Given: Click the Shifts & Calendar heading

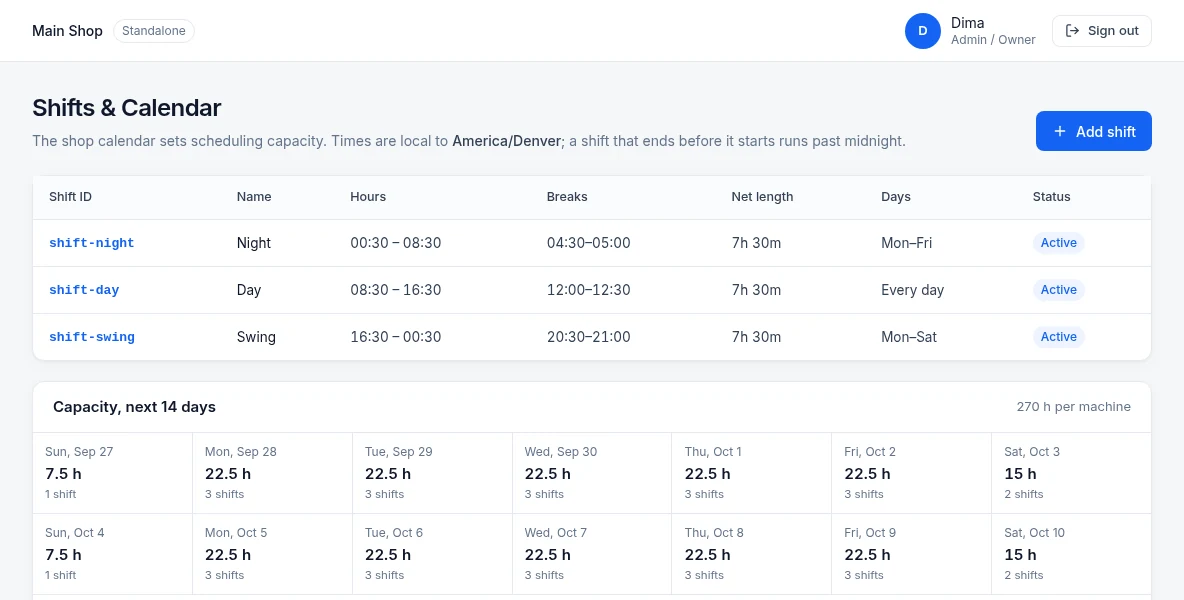Looking at the screenshot, I should (x=126, y=108).
